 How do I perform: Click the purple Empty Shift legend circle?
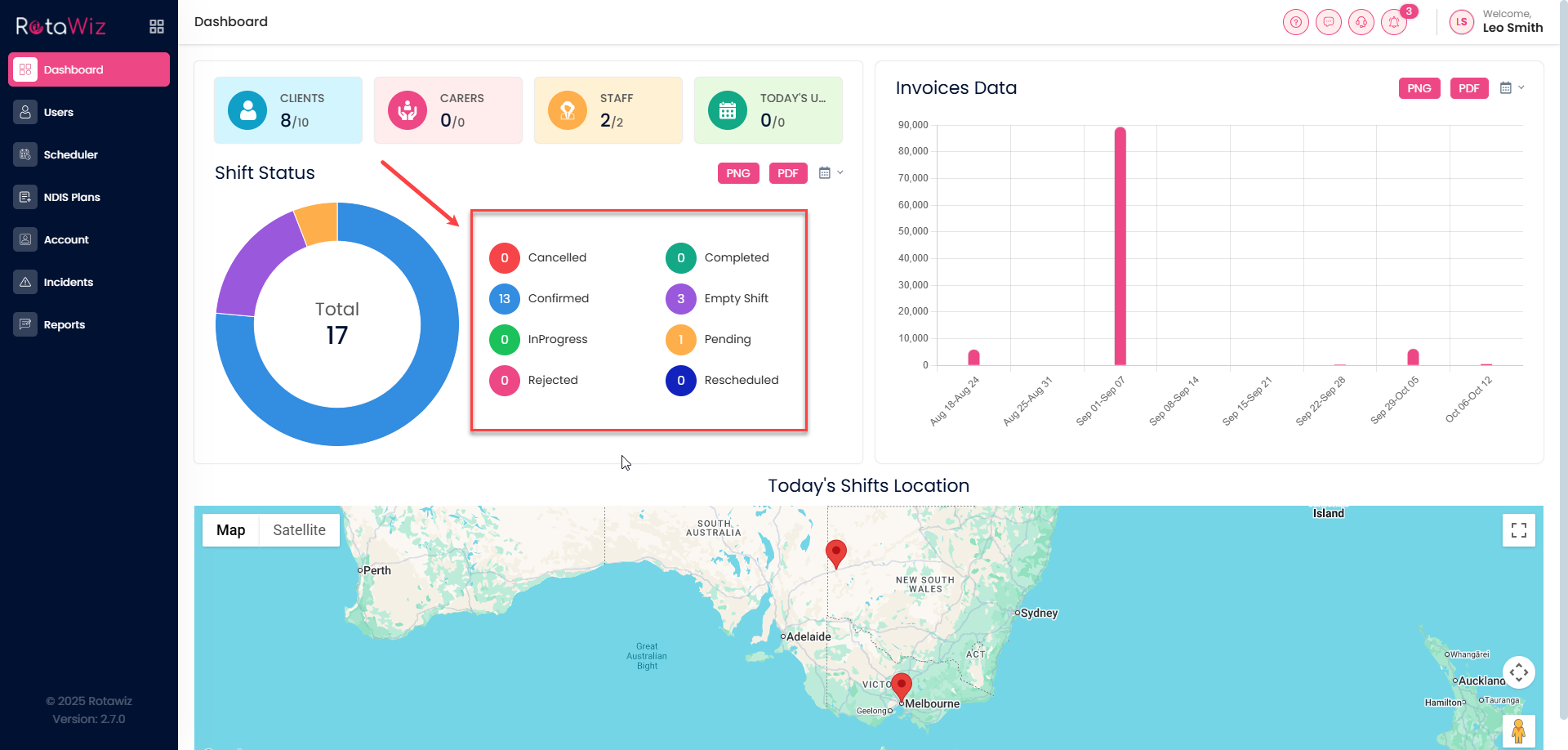point(680,299)
